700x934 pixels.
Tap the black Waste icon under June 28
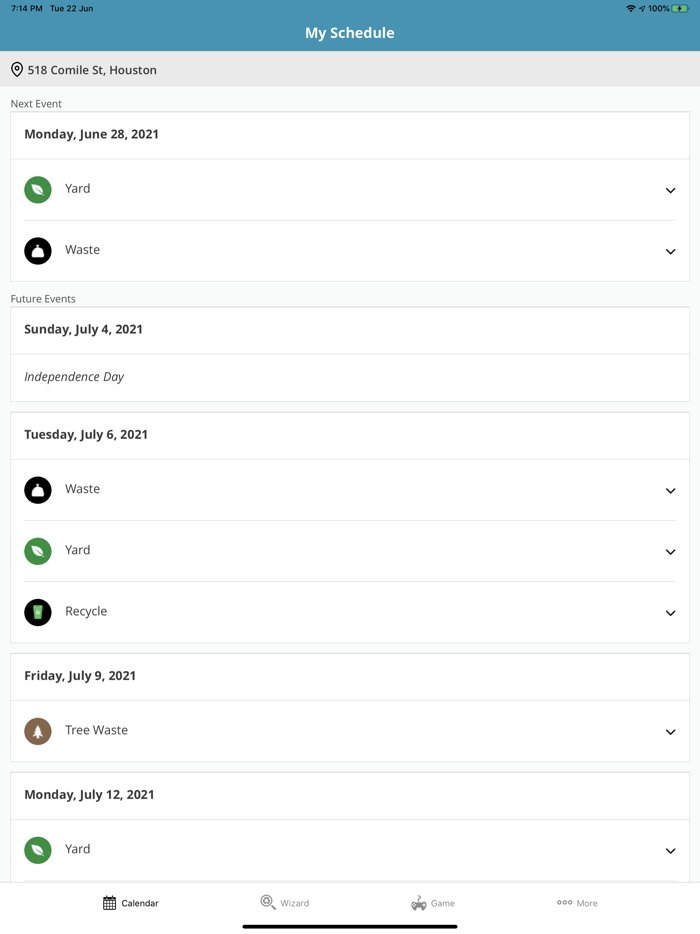click(38, 250)
